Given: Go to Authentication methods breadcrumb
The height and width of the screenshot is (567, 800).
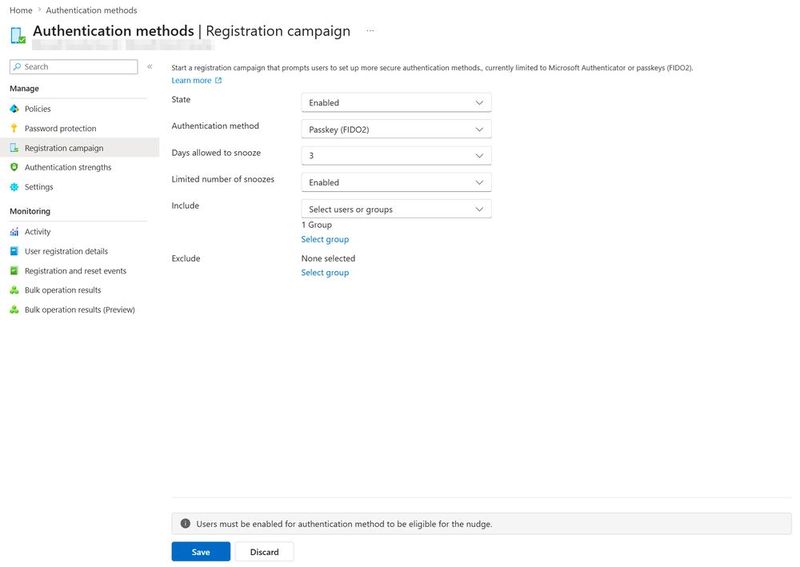Looking at the screenshot, I should click(91, 10).
